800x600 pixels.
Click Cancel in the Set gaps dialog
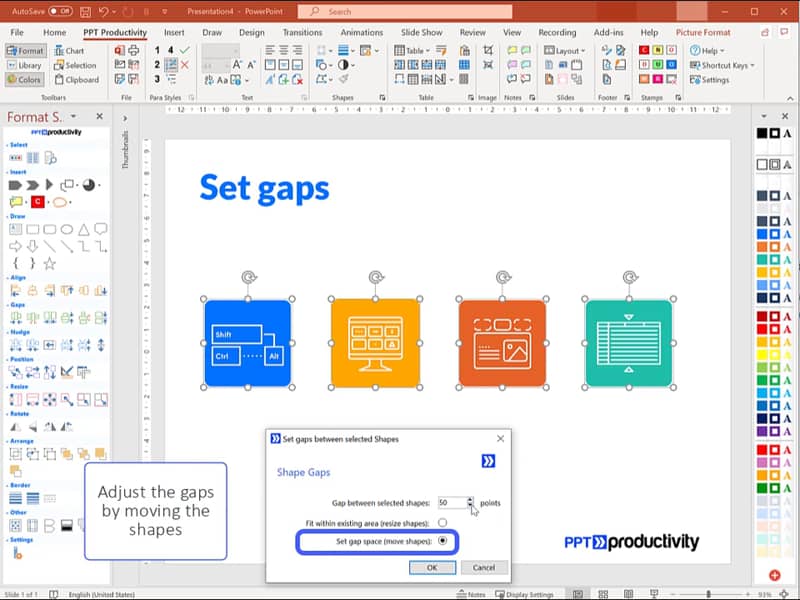[484, 567]
